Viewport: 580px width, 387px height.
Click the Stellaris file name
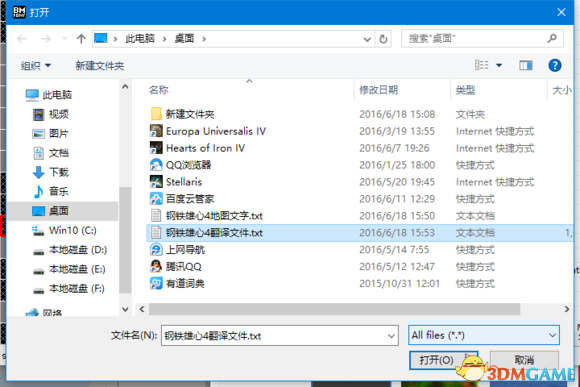[184, 182]
